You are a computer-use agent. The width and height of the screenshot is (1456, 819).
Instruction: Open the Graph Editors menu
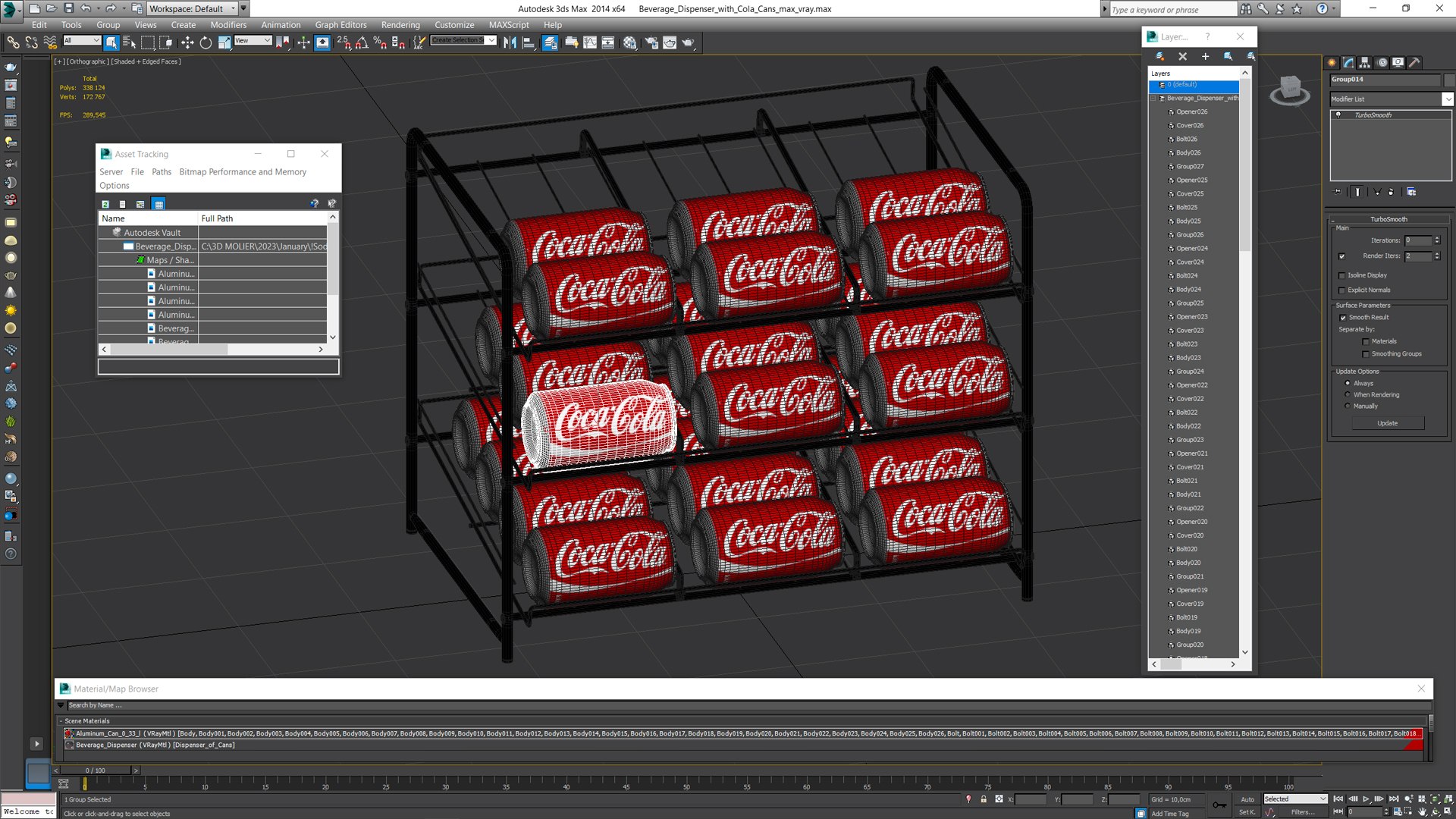[340, 25]
